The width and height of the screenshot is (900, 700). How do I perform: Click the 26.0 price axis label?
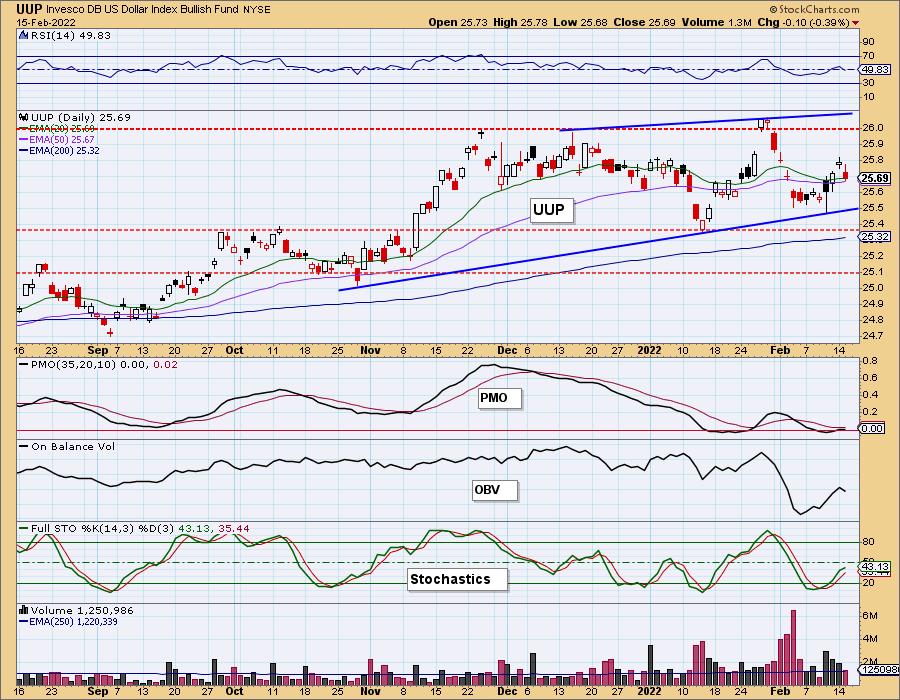[872, 127]
